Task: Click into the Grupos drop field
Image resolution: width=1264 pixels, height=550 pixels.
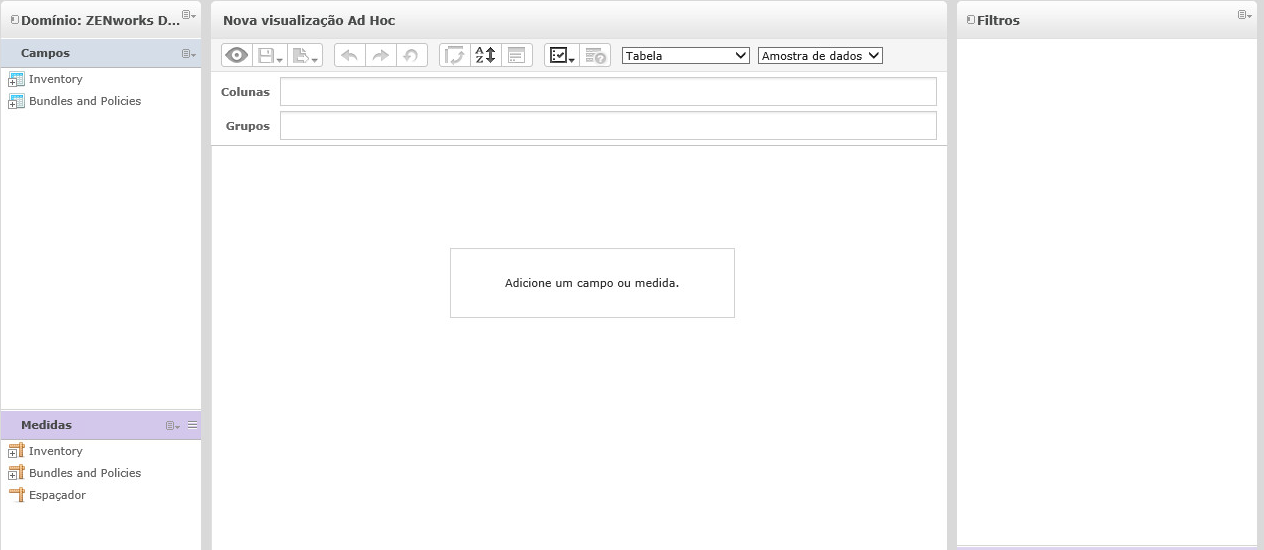Action: [x=608, y=126]
